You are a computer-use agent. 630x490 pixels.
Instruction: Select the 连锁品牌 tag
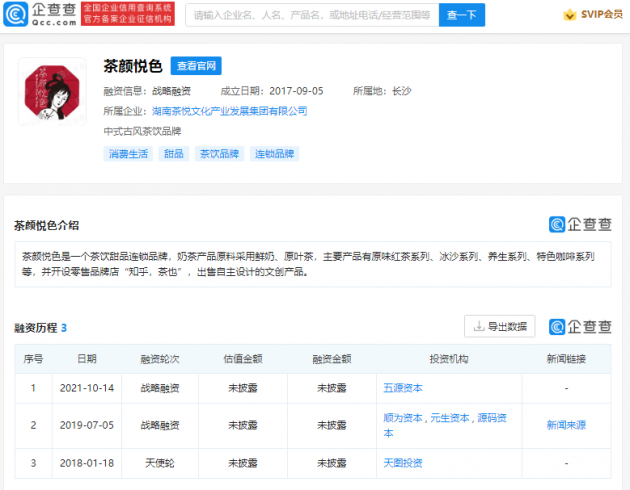[274, 154]
